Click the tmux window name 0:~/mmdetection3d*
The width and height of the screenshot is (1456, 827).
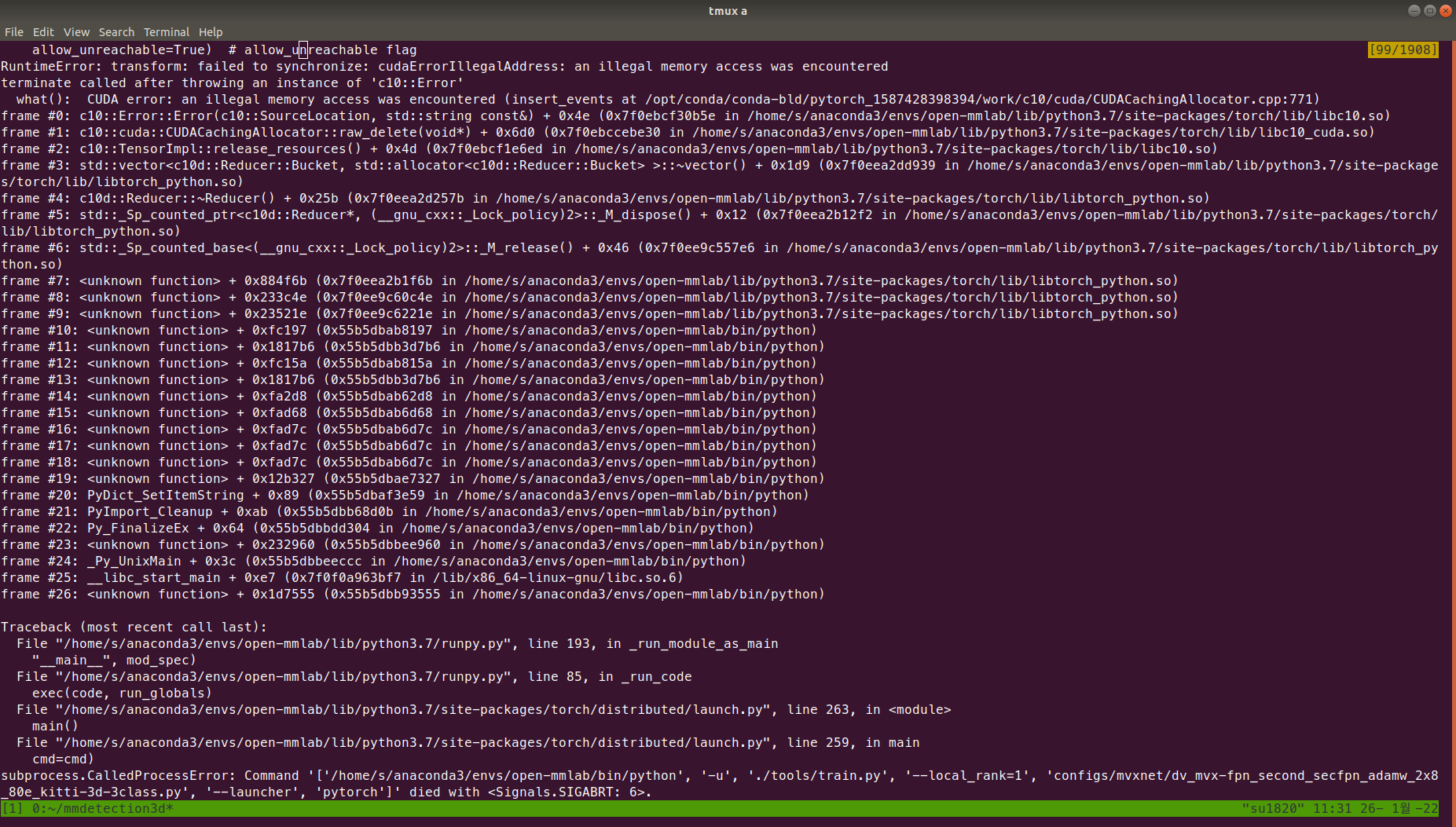coord(103,808)
